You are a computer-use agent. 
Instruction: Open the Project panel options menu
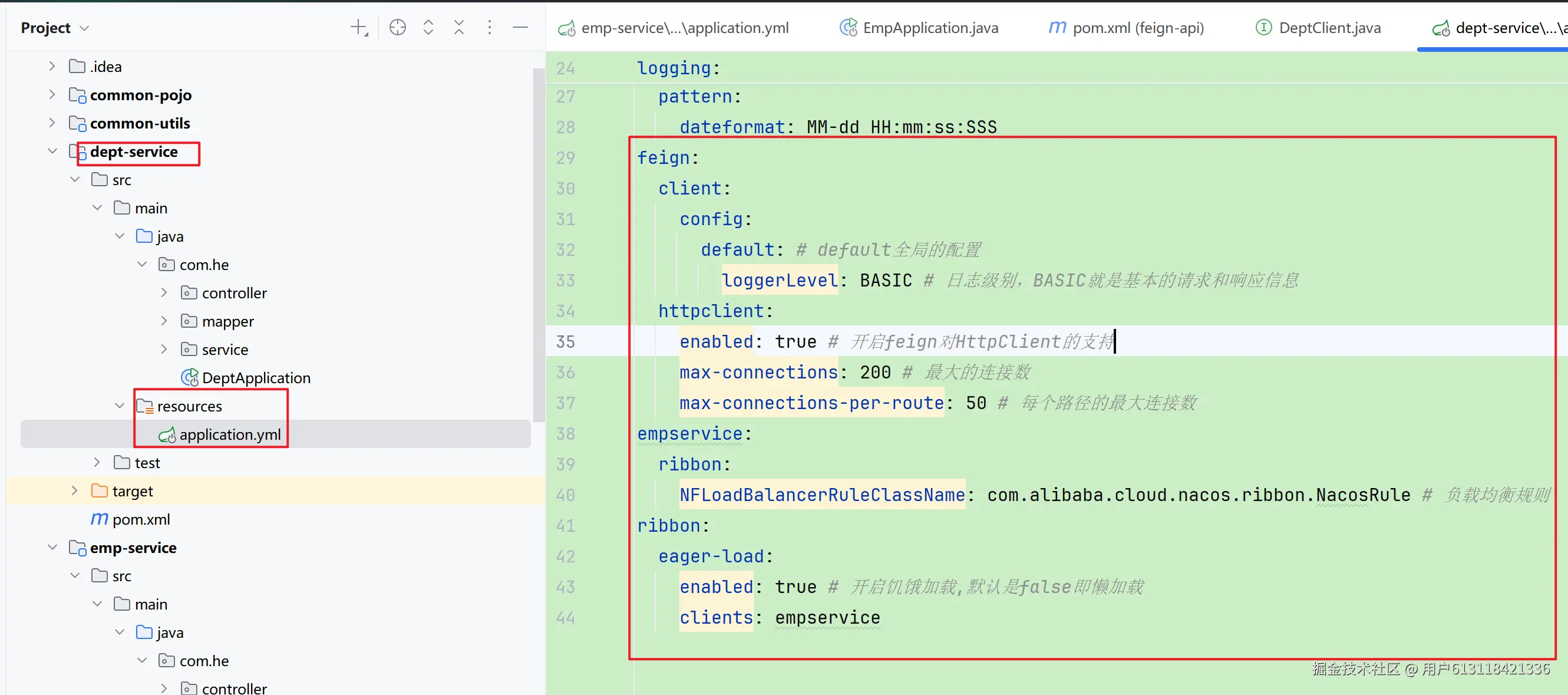[490, 27]
